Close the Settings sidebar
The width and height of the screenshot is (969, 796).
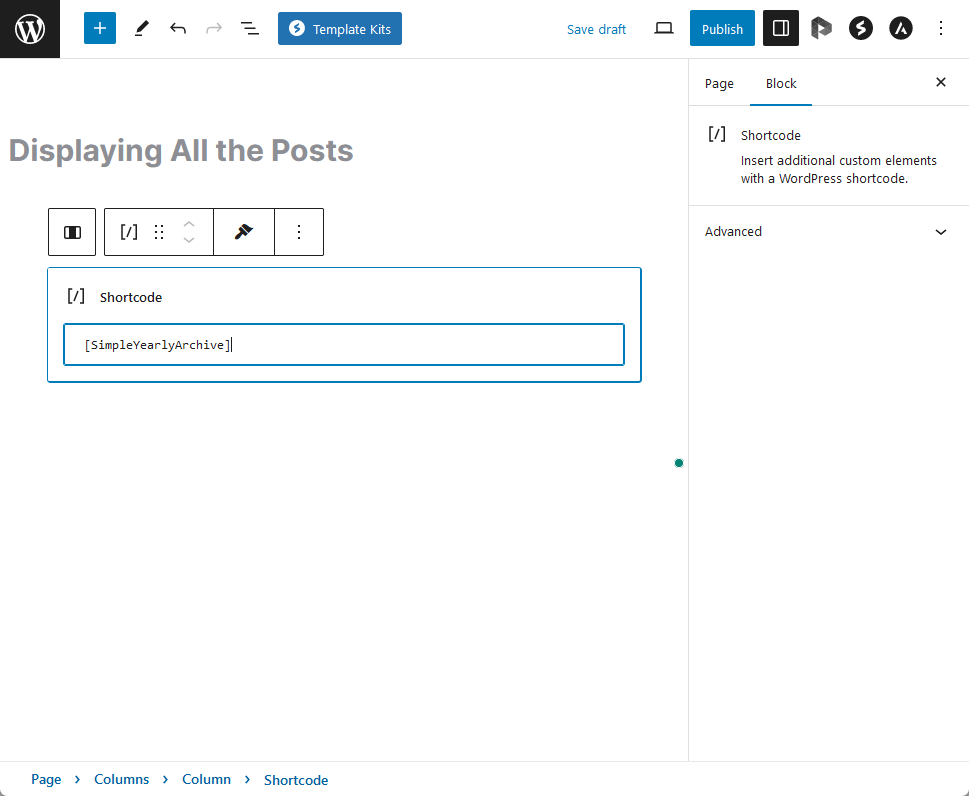pos(941,82)
